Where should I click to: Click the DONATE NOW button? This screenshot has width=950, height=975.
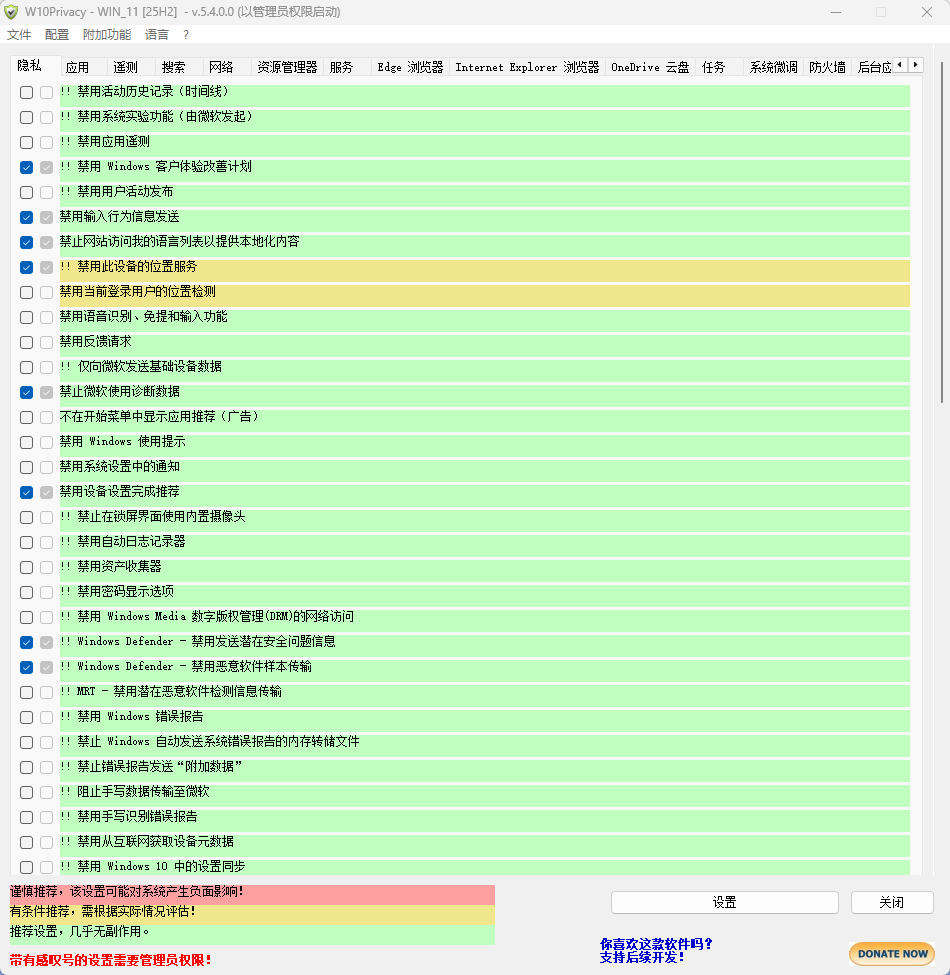click(892, 954)
